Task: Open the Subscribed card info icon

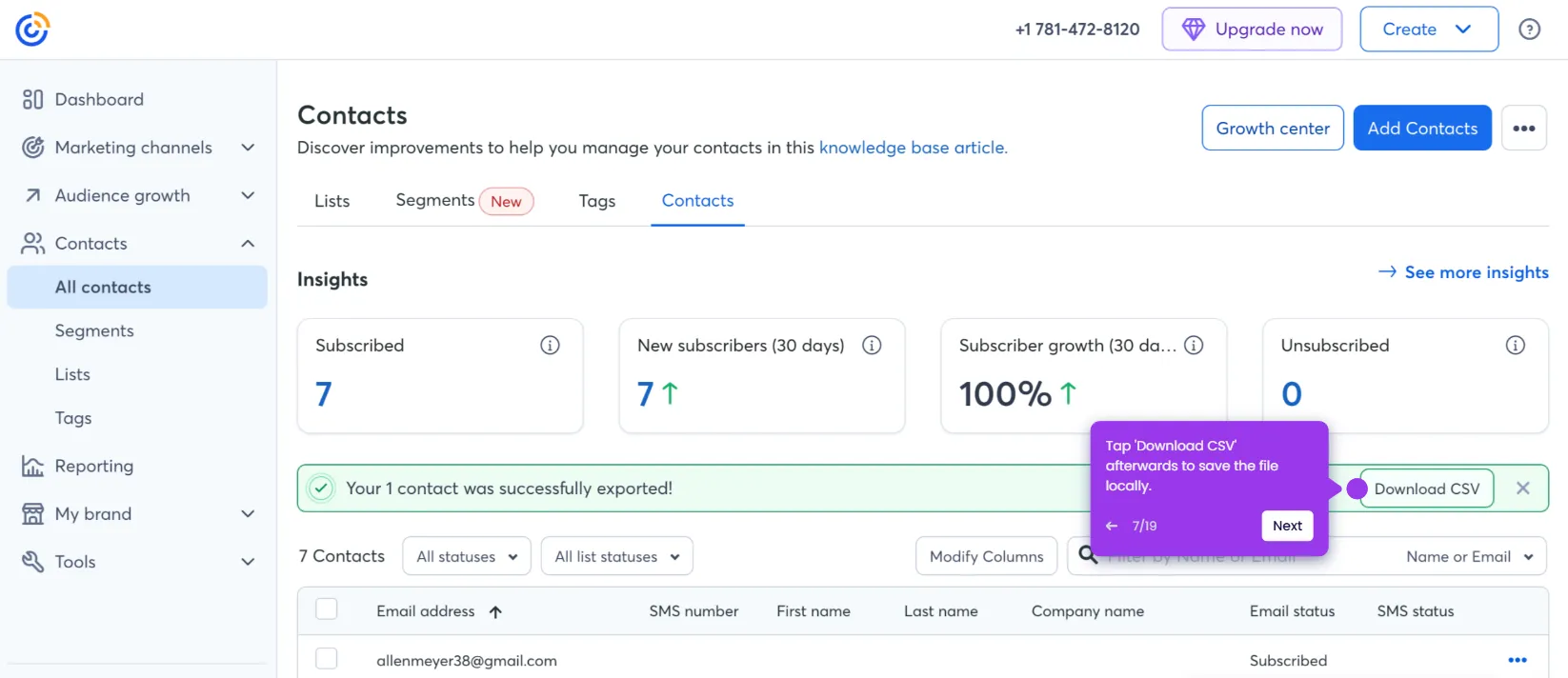Action: (x=550, y=346)
